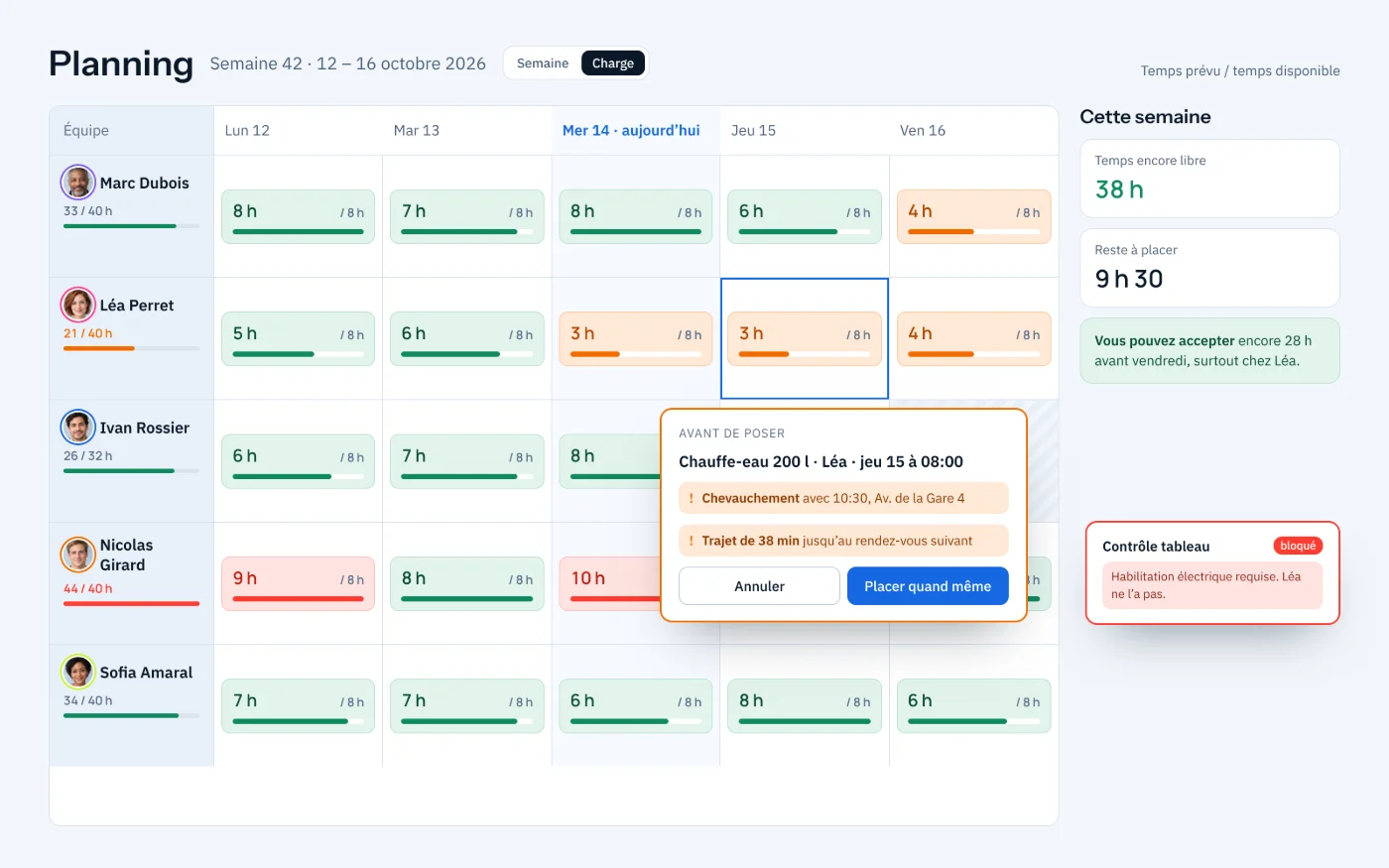Click Léa Perret's avatar photo

click(77, 305)
